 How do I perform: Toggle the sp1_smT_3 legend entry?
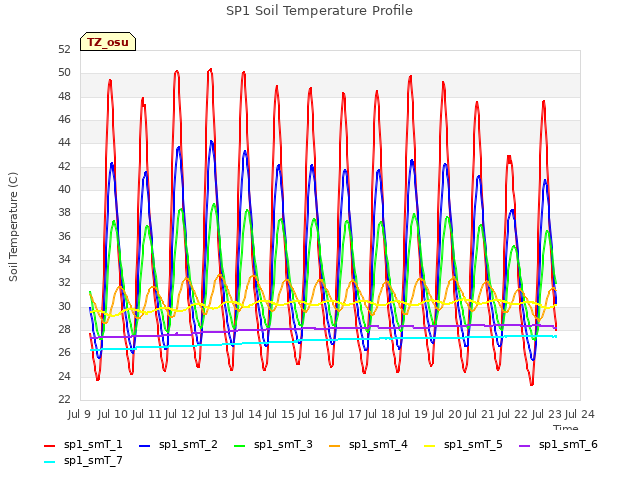tap(273, 445)
